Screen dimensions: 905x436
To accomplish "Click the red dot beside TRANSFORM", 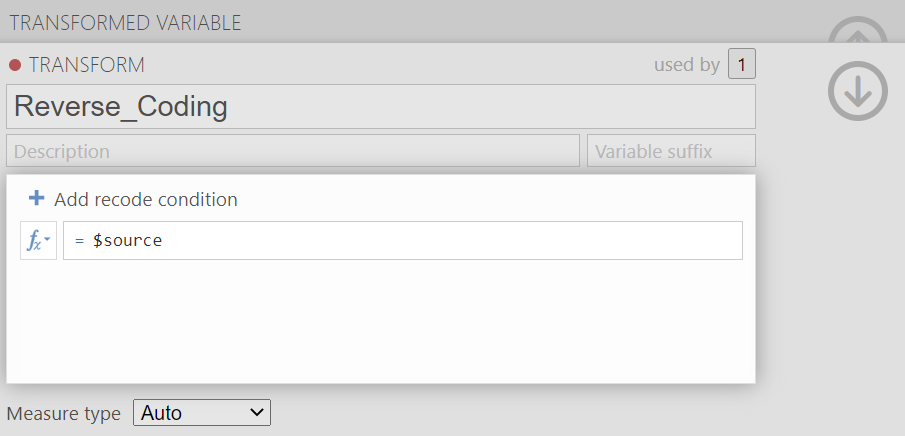I will point(15,65).
